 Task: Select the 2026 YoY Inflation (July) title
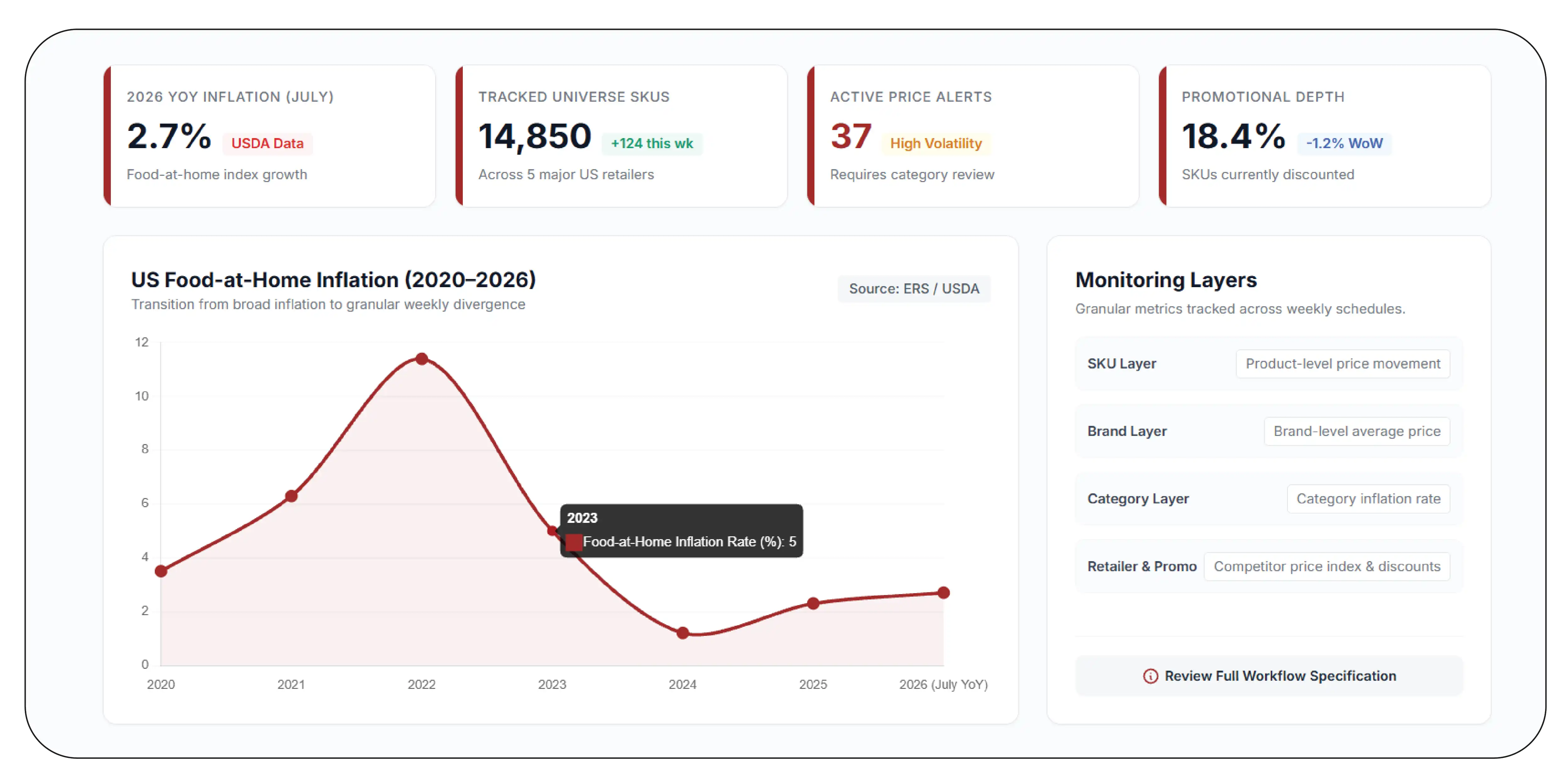pyautogui.click(x=230, y=97)
